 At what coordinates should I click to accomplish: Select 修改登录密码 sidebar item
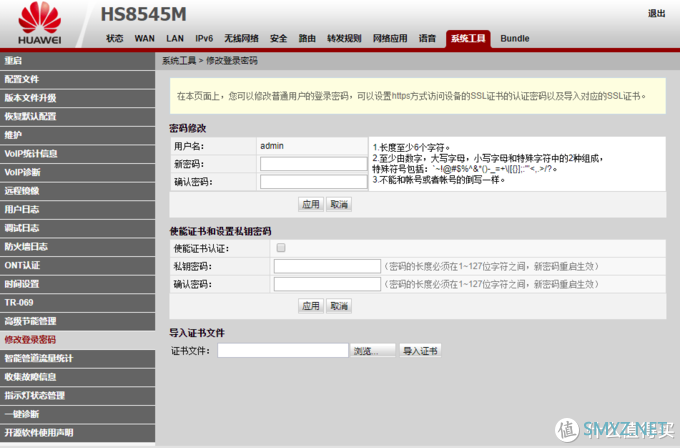[x=77, y=340]
